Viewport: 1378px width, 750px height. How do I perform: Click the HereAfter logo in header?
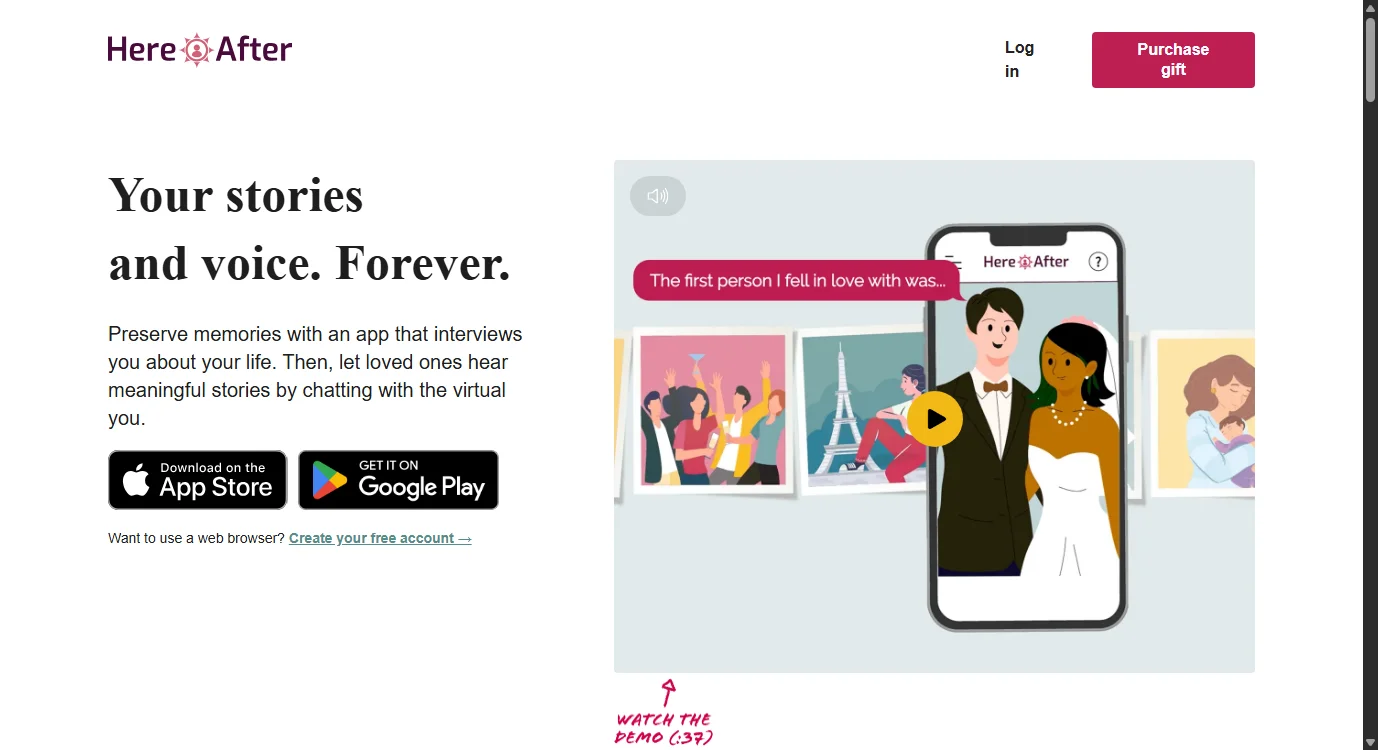coord(200,49)
